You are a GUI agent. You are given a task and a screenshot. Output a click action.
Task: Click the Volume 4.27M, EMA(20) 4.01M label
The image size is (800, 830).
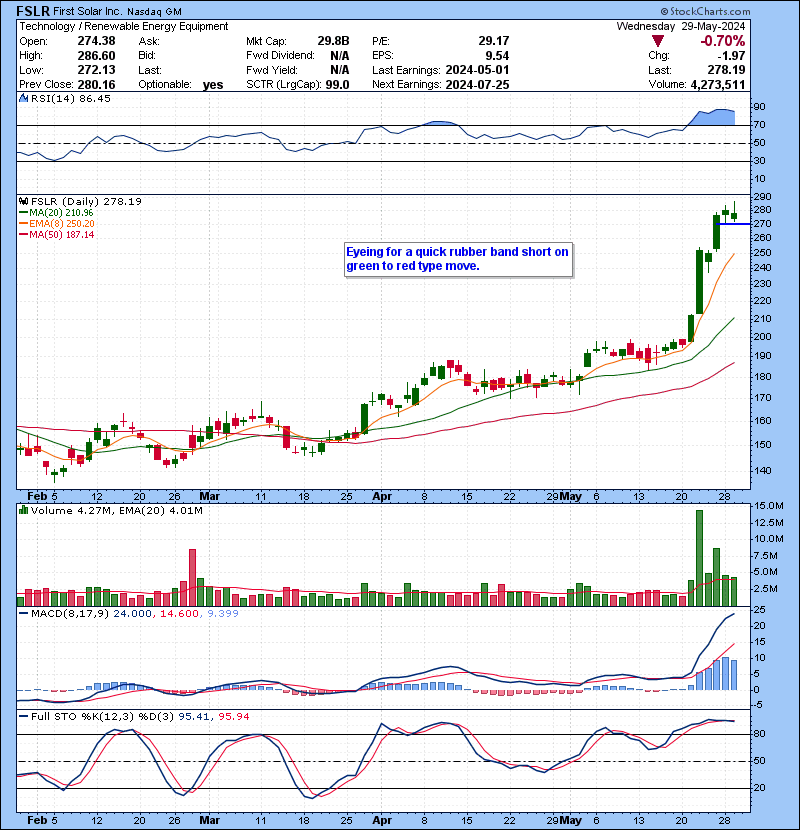(x=116, y=511)
